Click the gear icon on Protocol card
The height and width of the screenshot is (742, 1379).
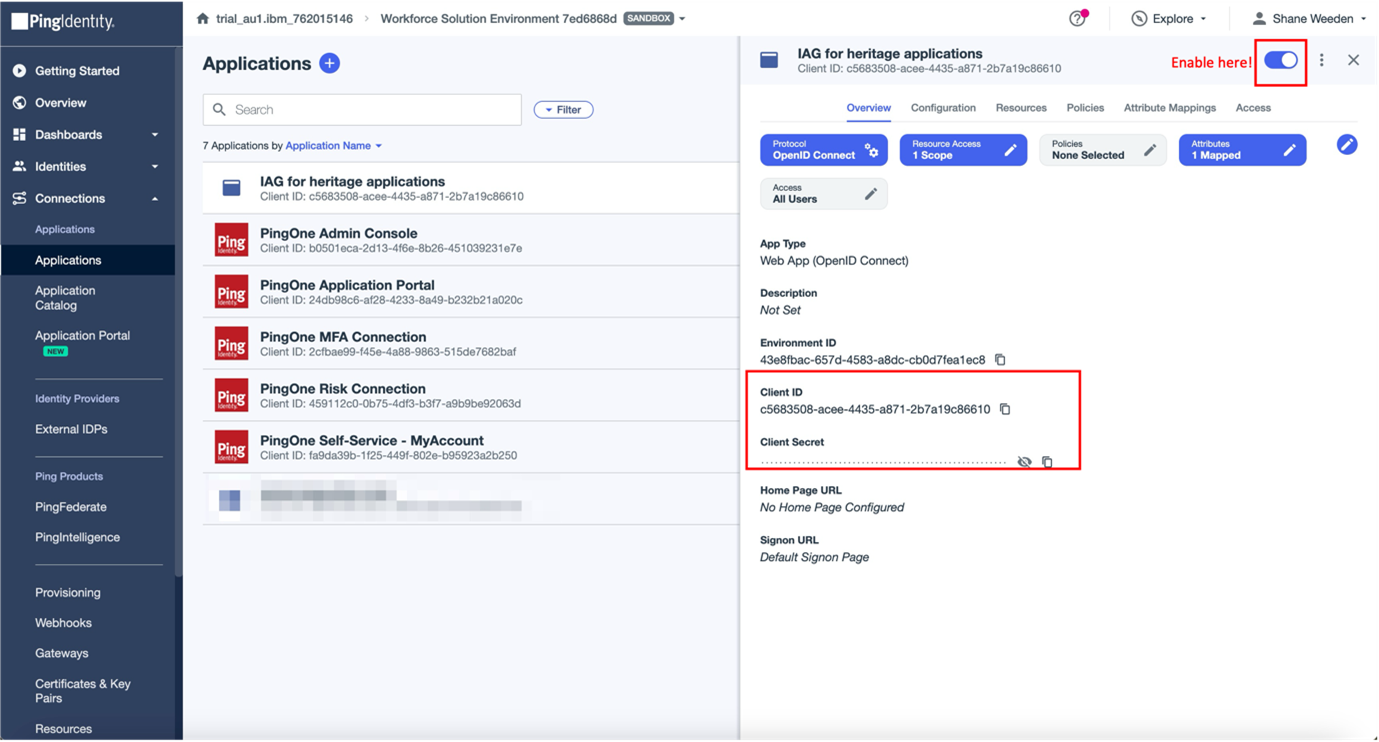point(872,150)
